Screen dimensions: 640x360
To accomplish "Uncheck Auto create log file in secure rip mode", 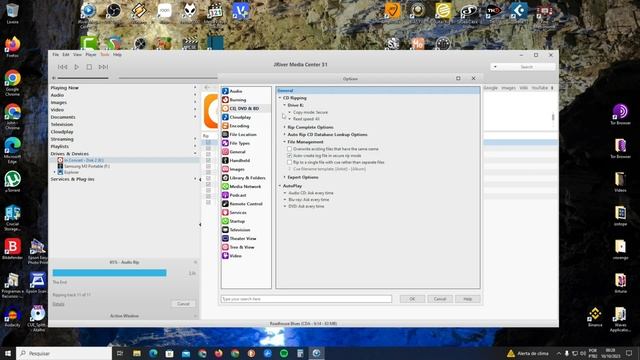I will 289,156.
